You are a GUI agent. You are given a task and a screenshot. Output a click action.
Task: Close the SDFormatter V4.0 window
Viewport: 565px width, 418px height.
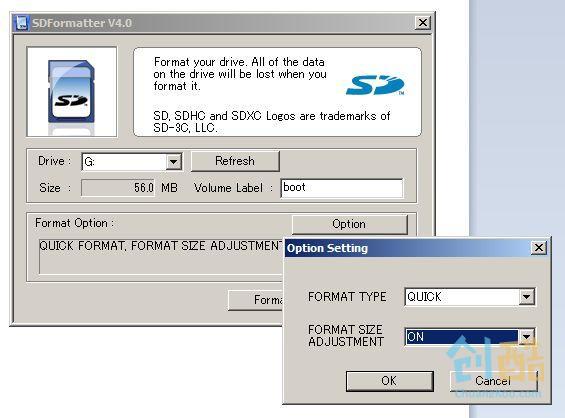tap(423, 23)
